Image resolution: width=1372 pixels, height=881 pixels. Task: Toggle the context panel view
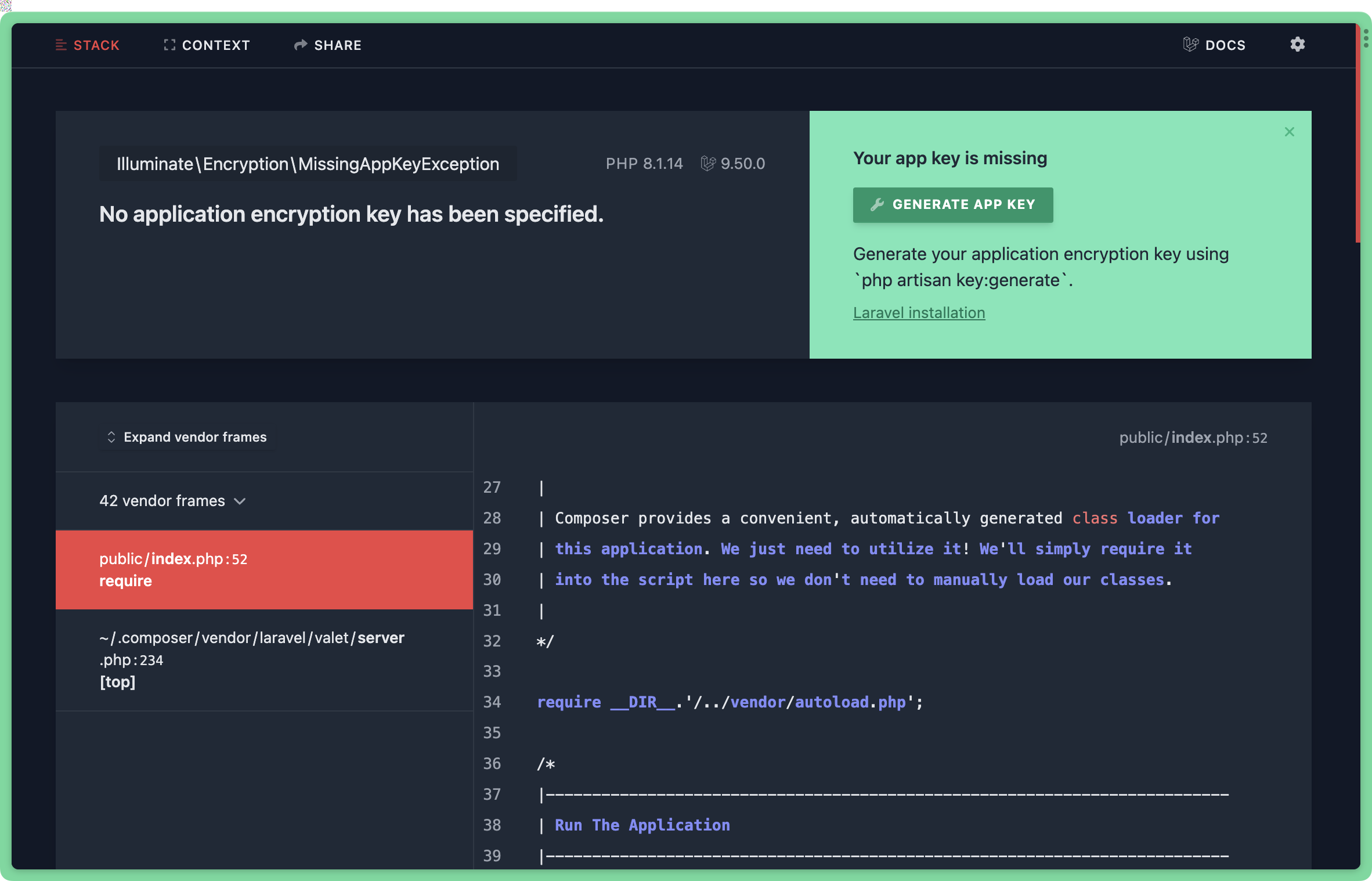click(207, 44)
